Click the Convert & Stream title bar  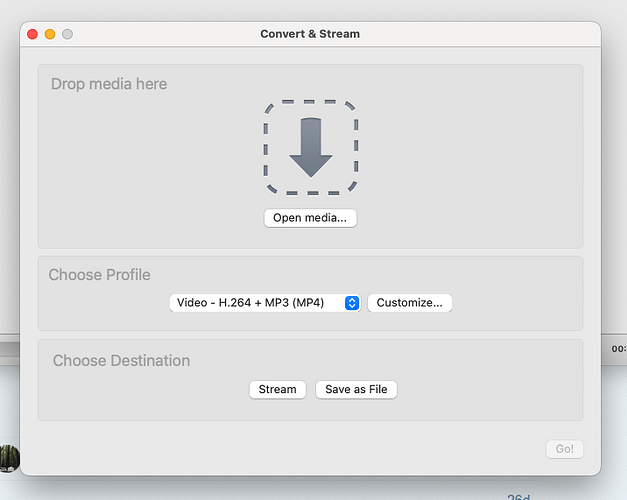pyautogui.click(x=310, y=34)
